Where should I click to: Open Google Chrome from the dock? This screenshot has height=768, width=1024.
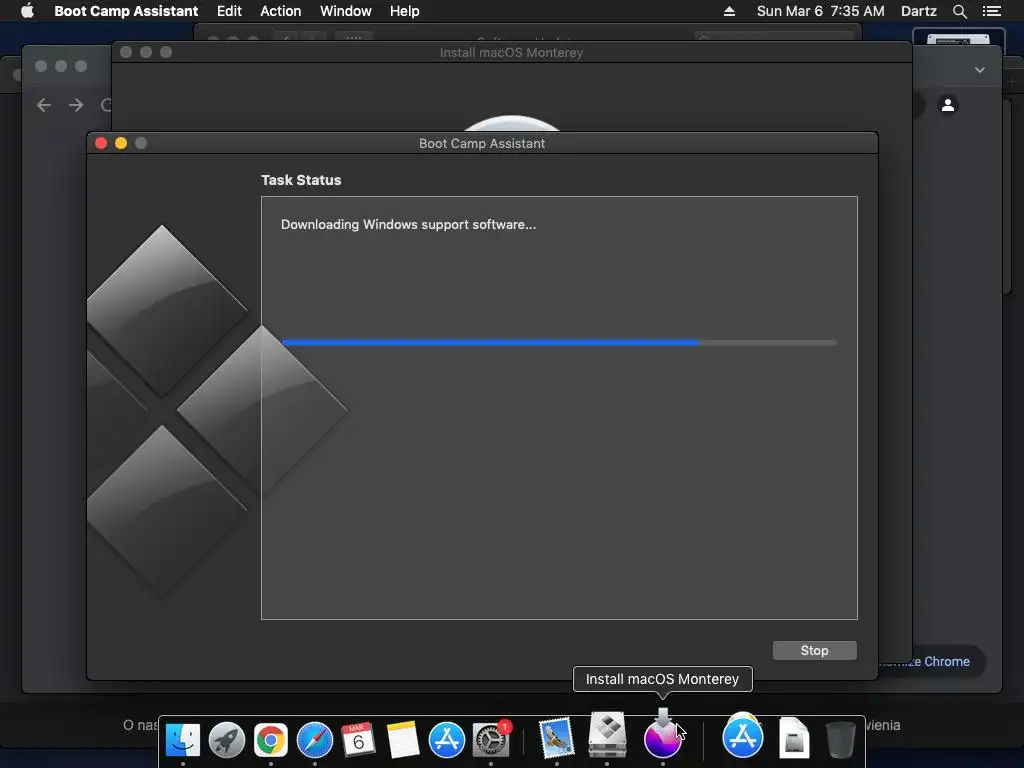click(270, 740)
